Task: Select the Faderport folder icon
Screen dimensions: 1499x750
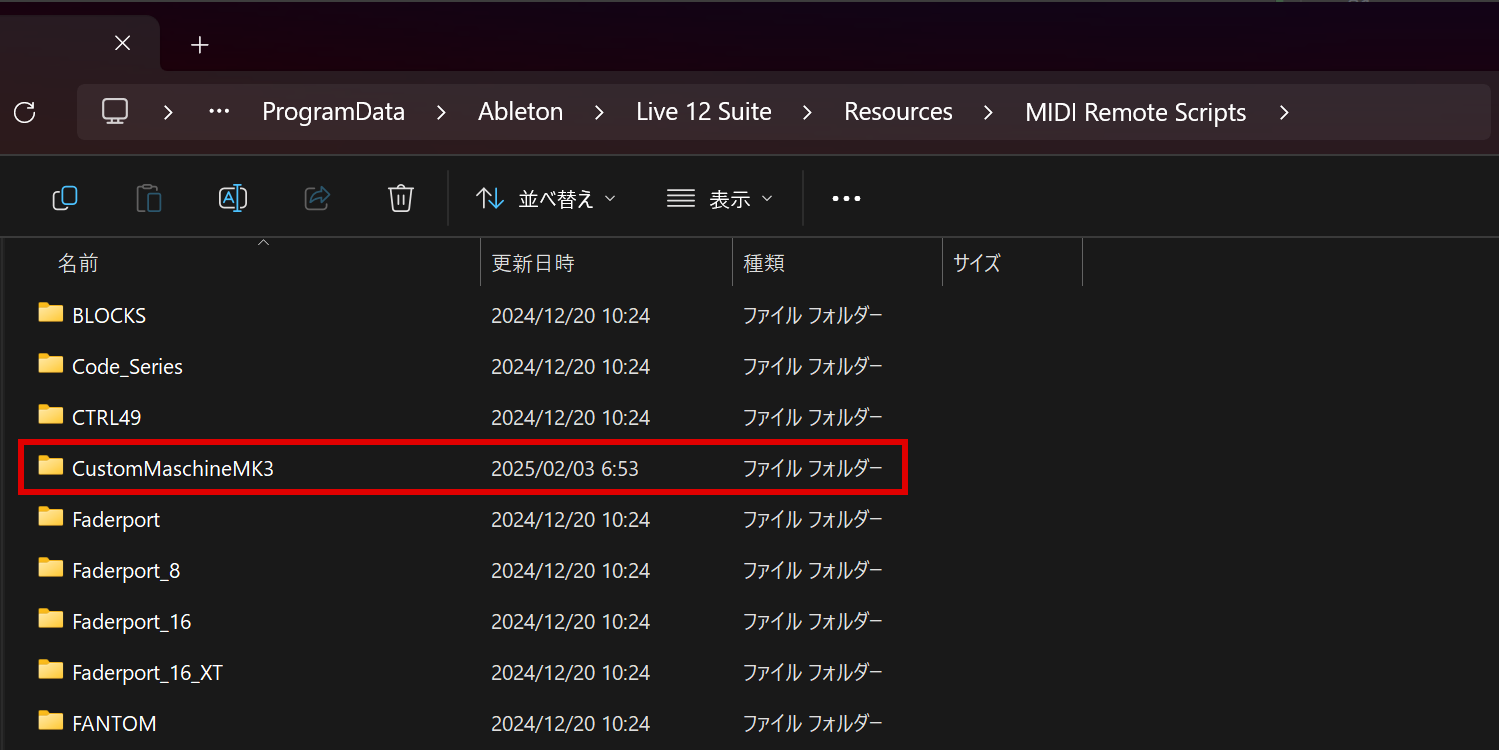Action: pos(51,517)
